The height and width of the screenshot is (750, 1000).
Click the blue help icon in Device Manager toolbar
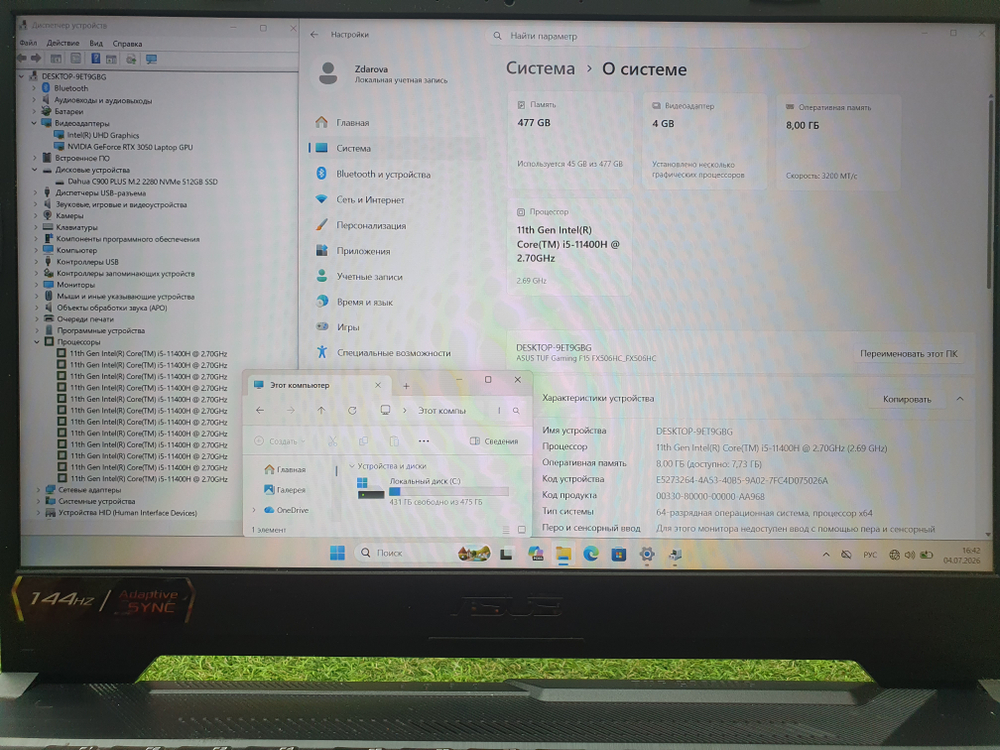click(95, 59)
